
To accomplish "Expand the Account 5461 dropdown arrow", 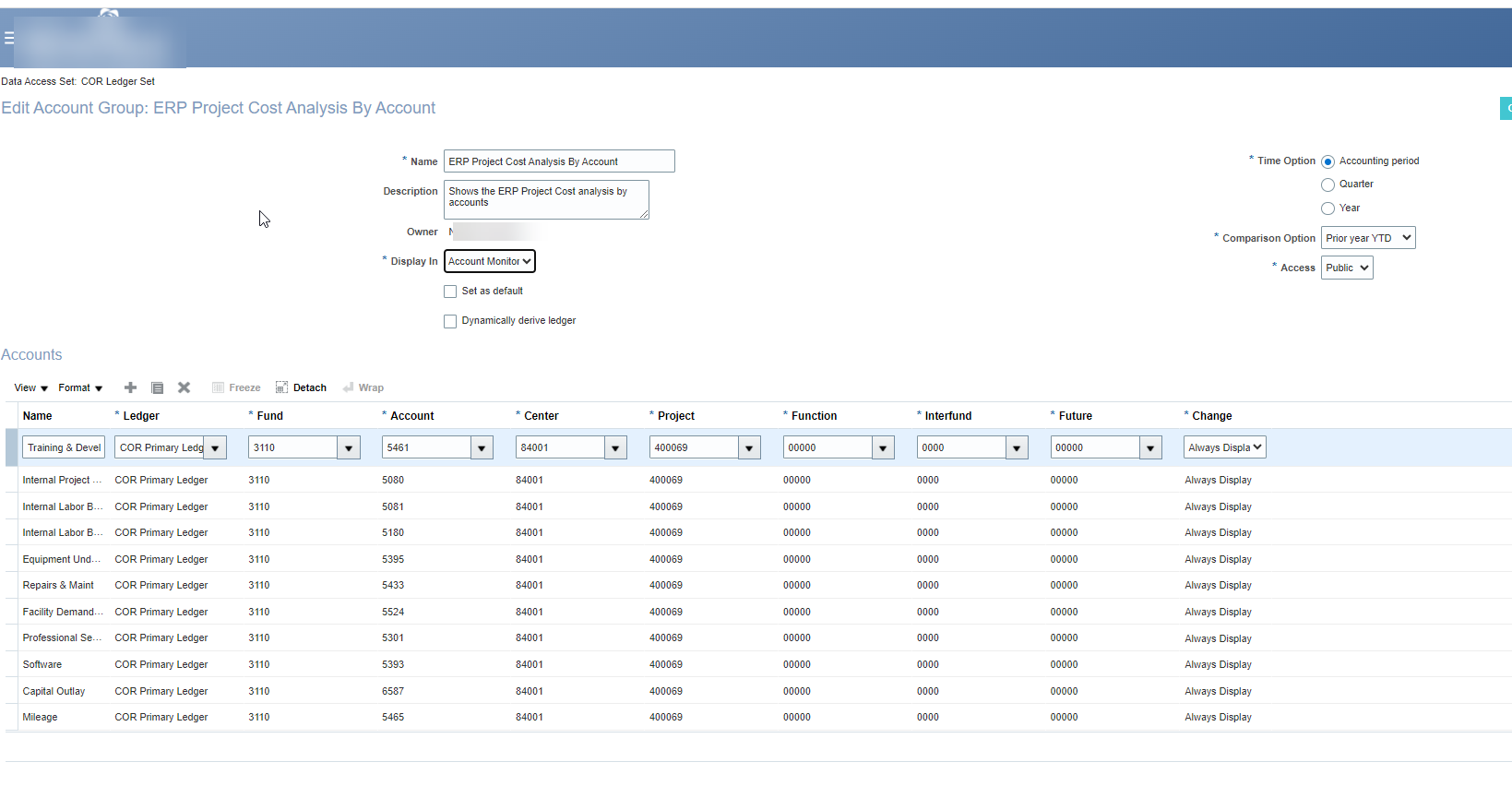I will pos(482,447).
